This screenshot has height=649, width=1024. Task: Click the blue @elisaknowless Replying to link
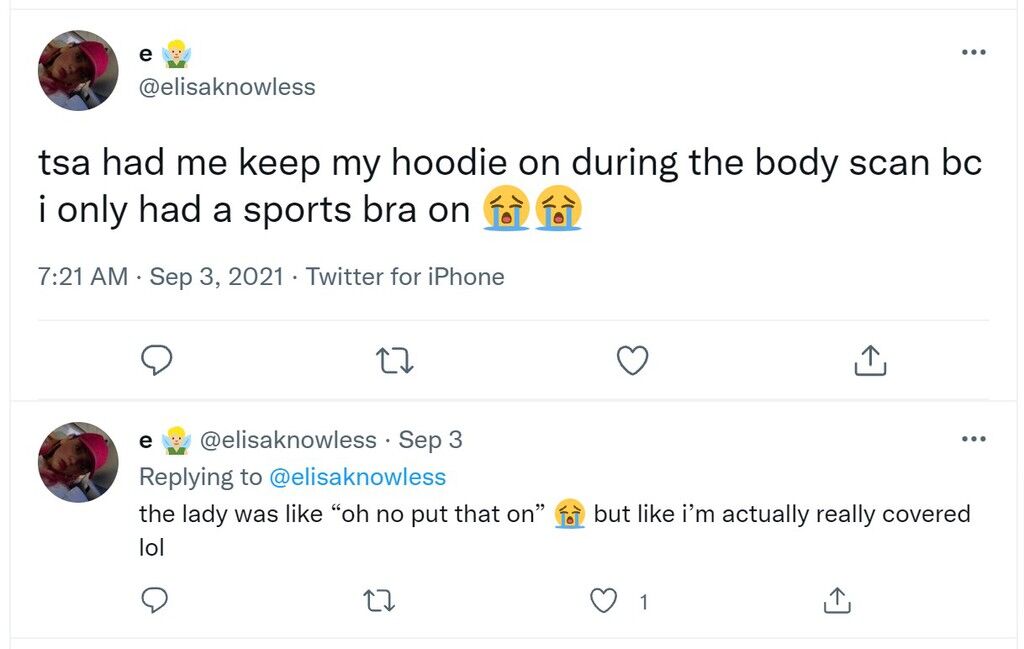pyautogui.click(x=358, y=477)
